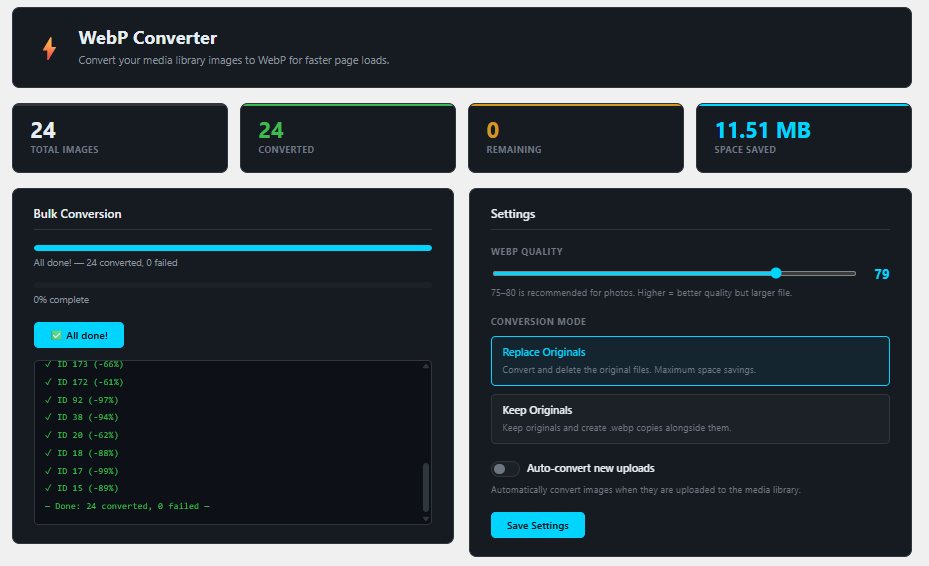929x566 pixels.
Task: Click the Auto-convert new uploads label
Action: point(590,468)
